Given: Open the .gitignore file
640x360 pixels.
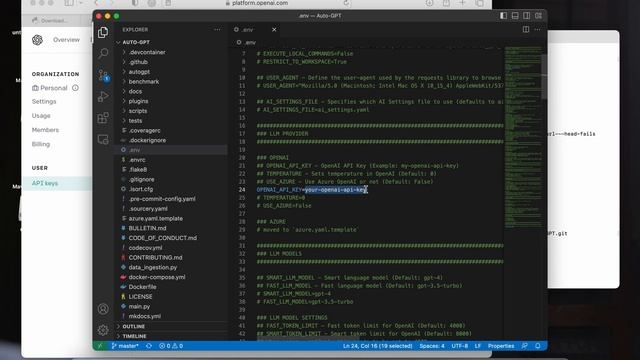Looking at the screenshot, I should coord(141,180).
